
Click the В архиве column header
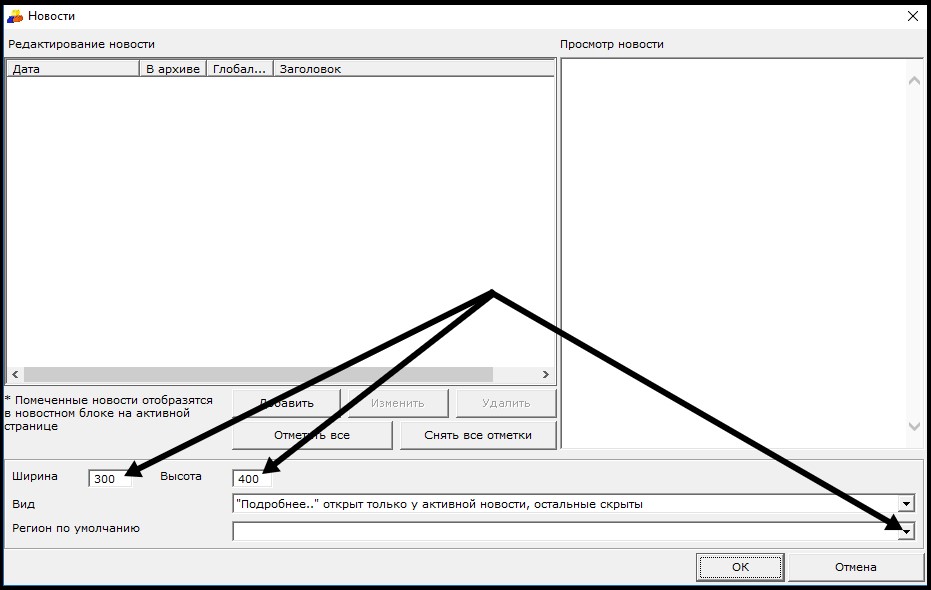[x=172, y=69]
